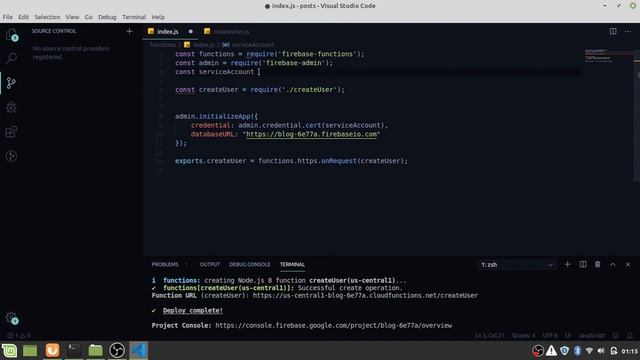This screenshot has width=640, height=360.
Task: Click the functions folder breadcrumb
Action: coord(162,45)
